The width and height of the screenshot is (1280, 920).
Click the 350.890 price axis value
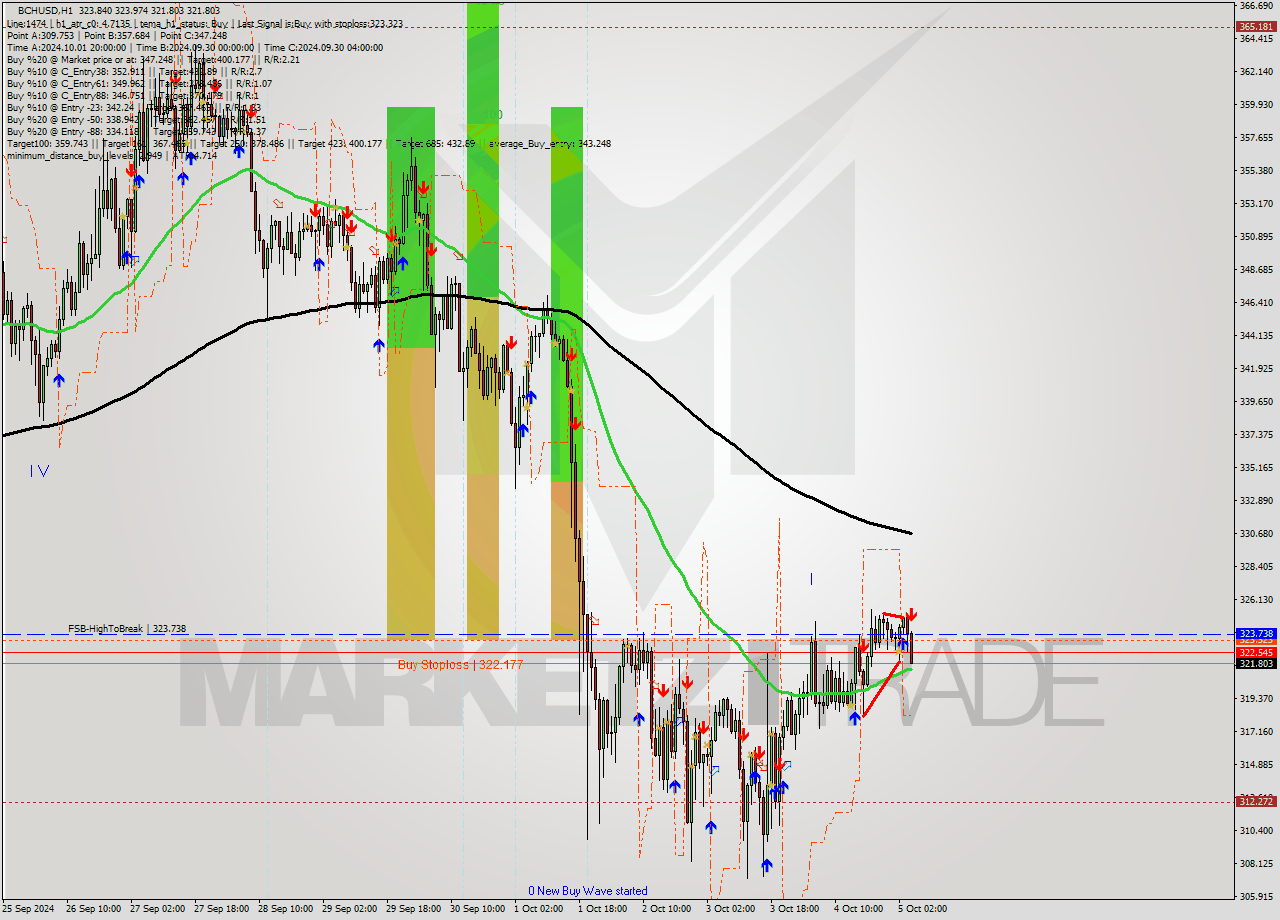click(x=1255, y=237)
